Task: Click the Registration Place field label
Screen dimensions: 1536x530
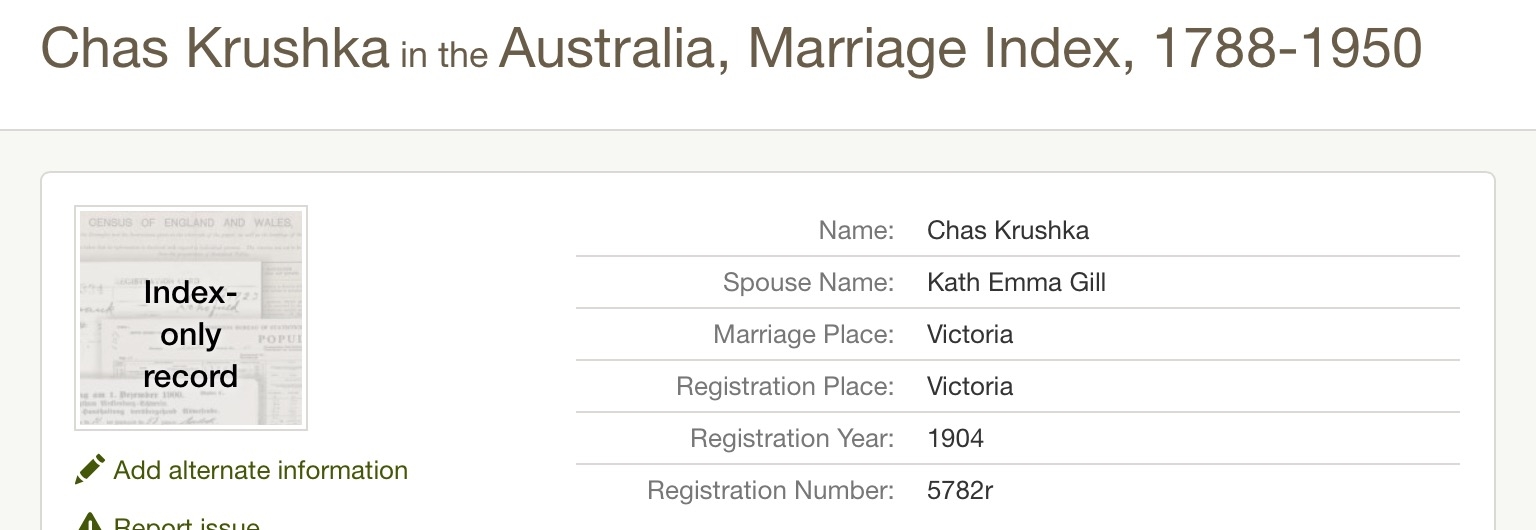Action: tap(785, 386)
